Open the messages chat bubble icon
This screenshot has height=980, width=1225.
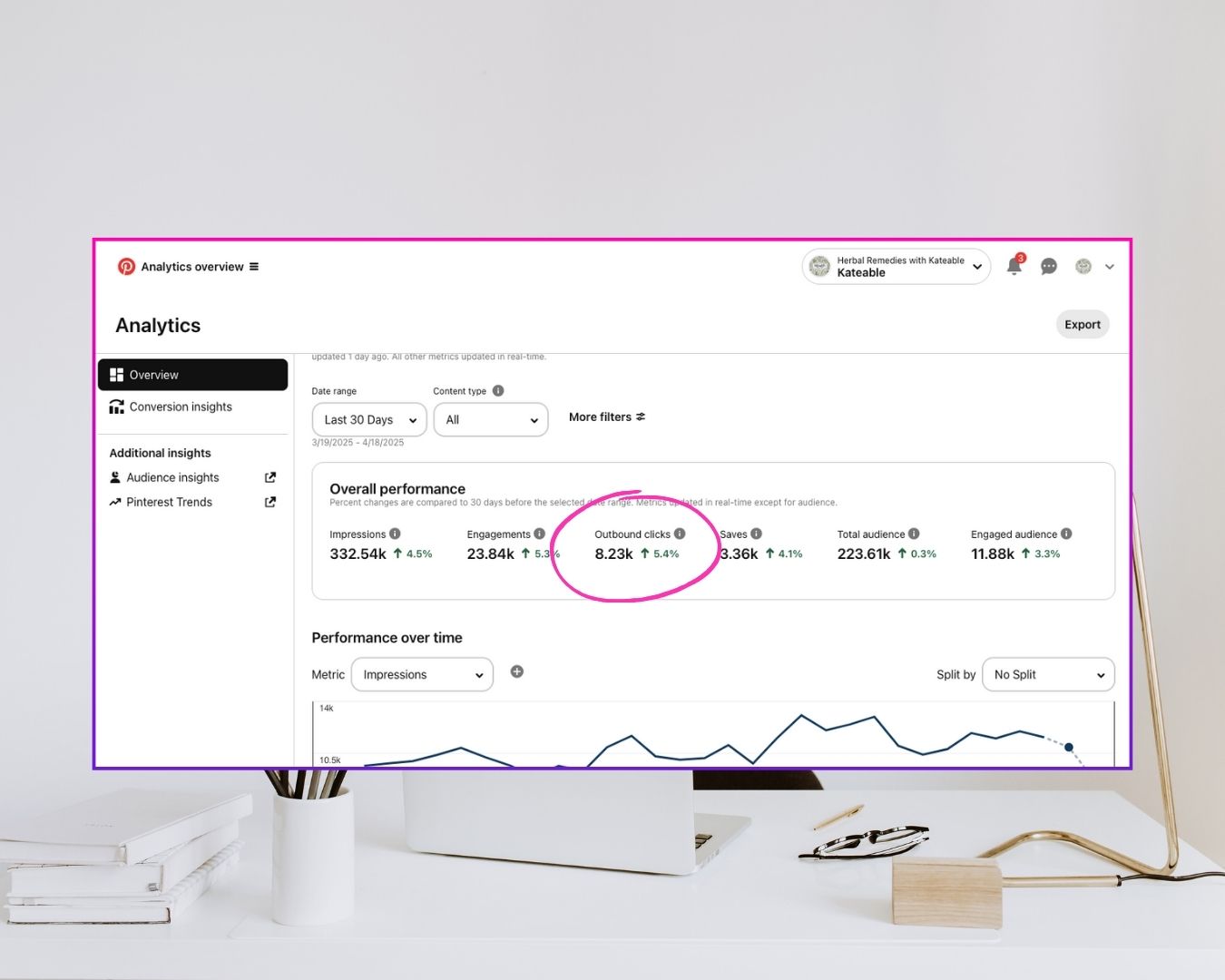pos(1049,266)
